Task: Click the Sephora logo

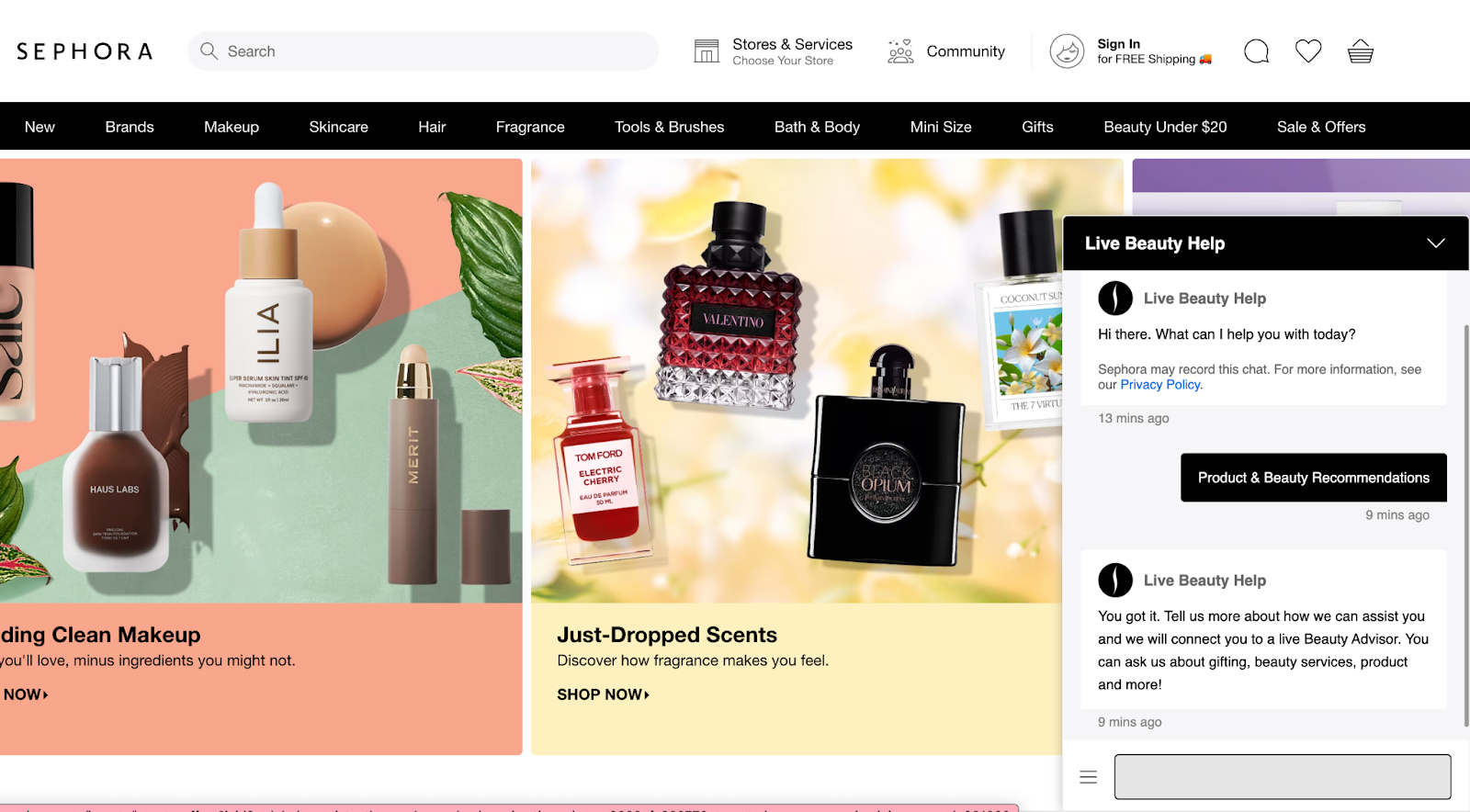Action: pos(85,51)
